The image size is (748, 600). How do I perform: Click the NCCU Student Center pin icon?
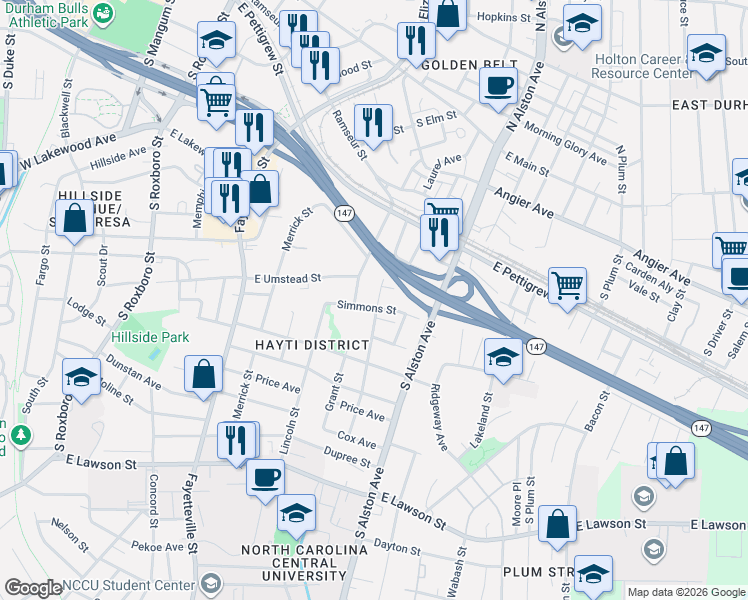click(210, 584)
